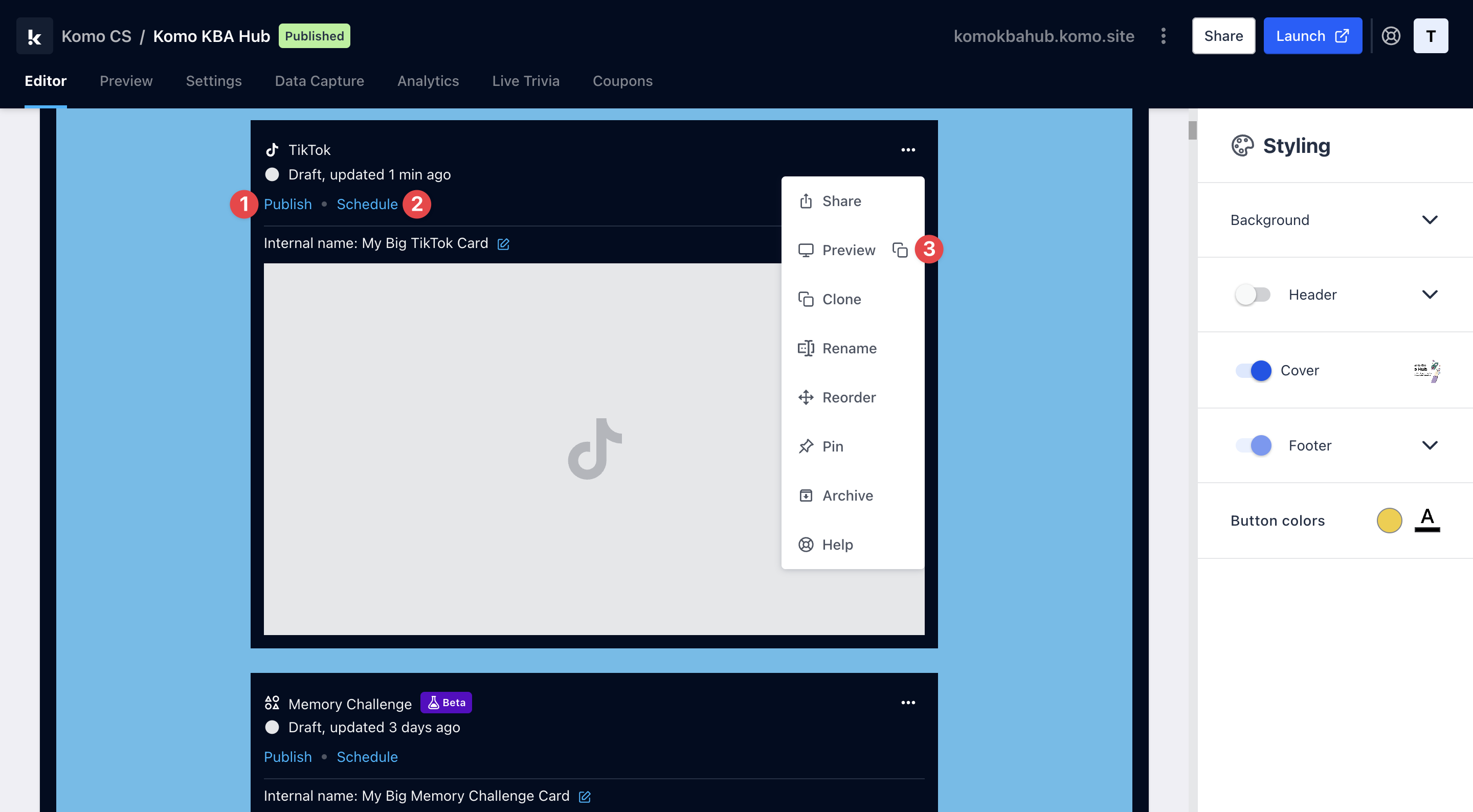Expand the Background styling section

click(x=1429, y=220)
